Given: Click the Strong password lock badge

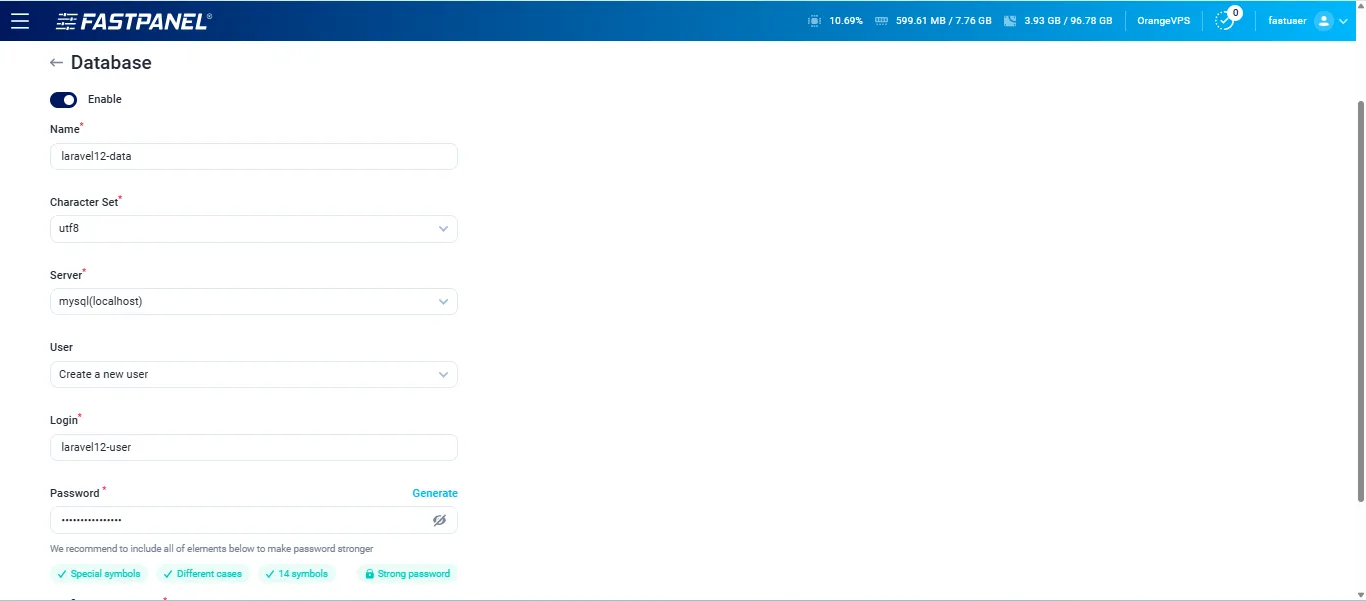Looking at the screenshot, I should [407, 574].
